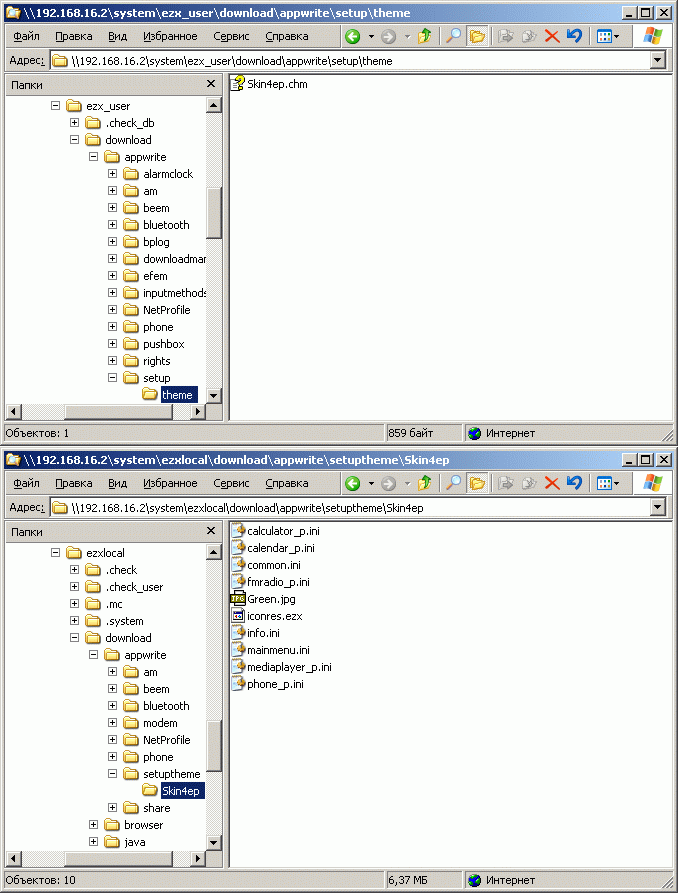The height and width of the screenshot is (893, 678).
Task: Select common.ini file
Action: coord(266,566)
